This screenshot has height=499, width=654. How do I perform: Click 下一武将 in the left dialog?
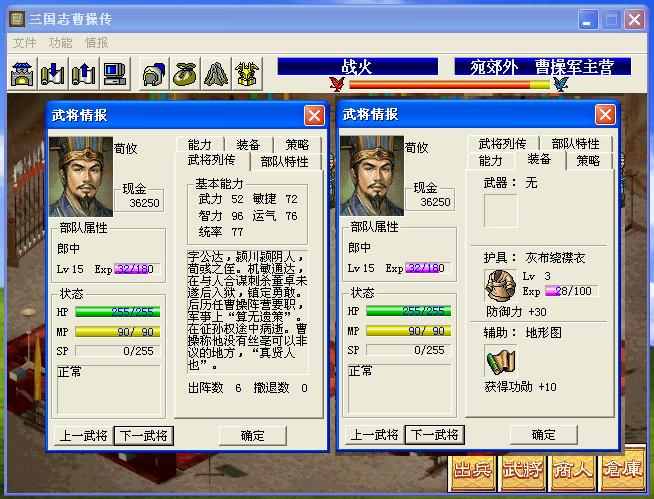[x=143, y=436]
